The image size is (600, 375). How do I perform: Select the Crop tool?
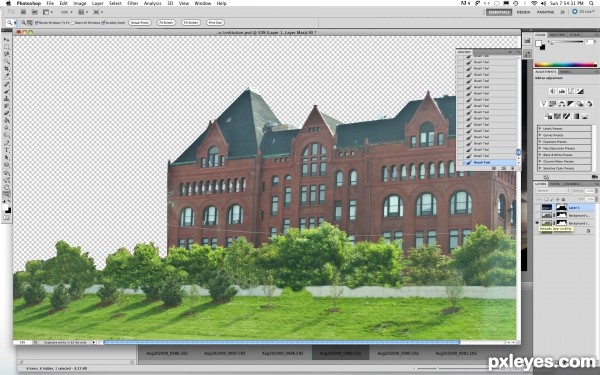coord(7,69)
